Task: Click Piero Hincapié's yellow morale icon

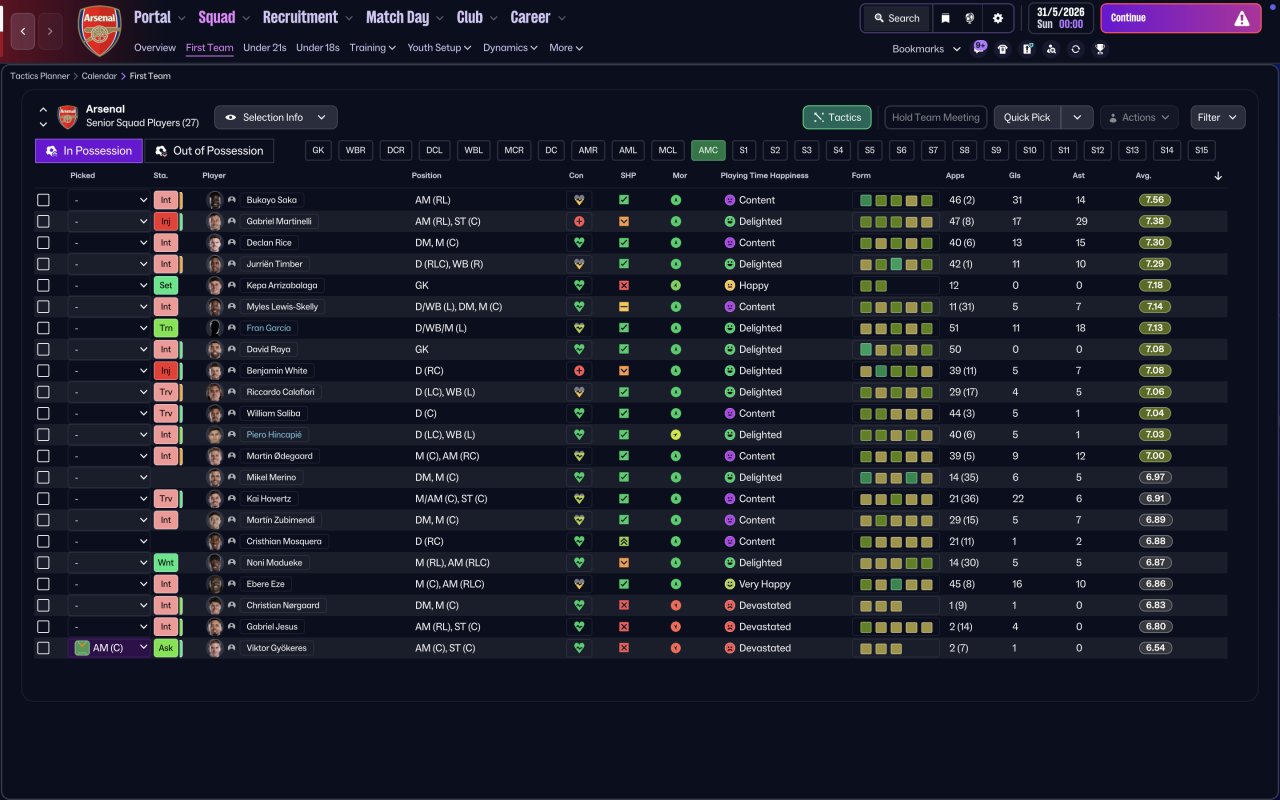Action: coord(676,435)
